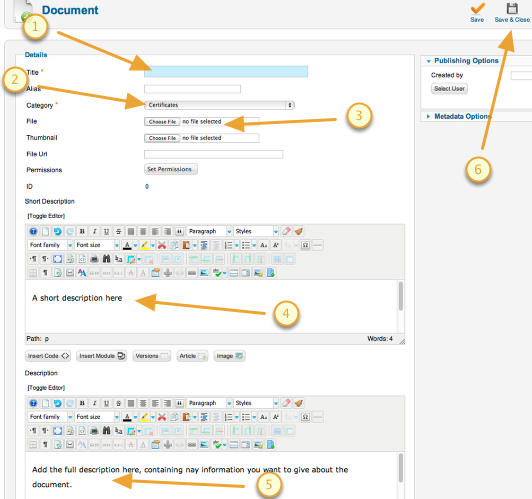The height and width of the screenshot is (499, 532).
Task: Open Paragraph format dropdown in Description editor
Action: click(x=209, y=403)
